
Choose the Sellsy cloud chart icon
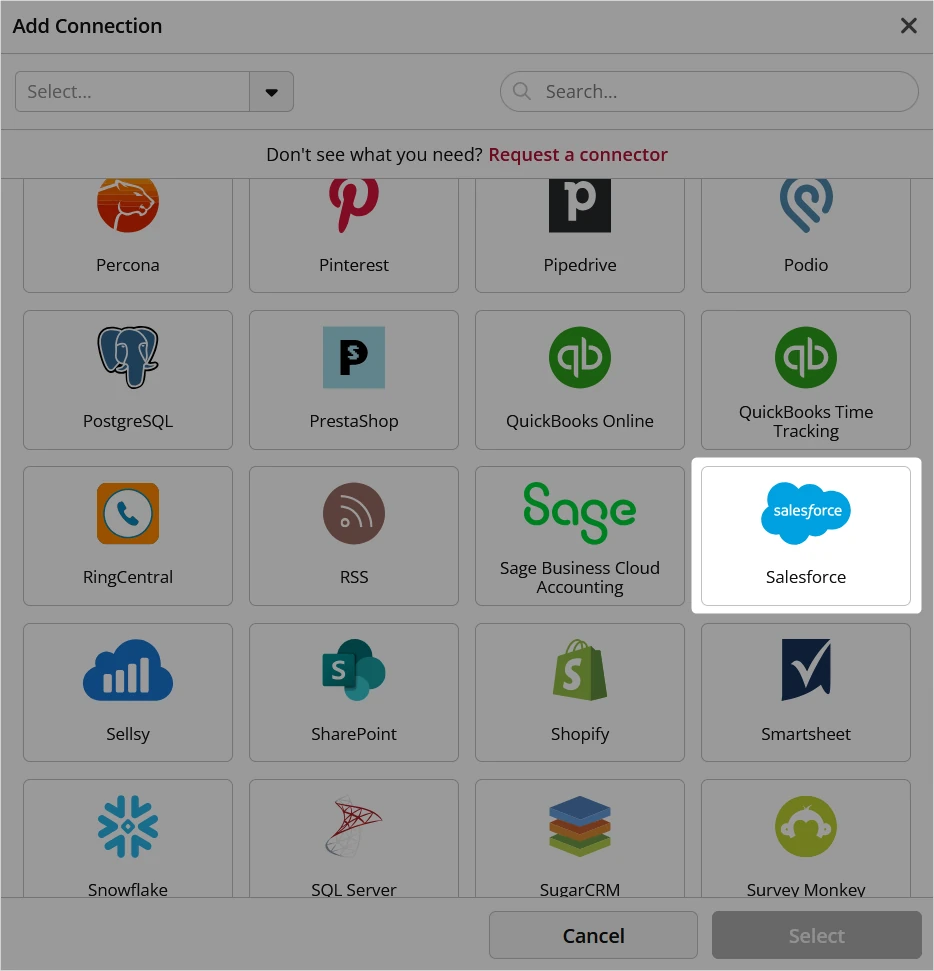128,670
